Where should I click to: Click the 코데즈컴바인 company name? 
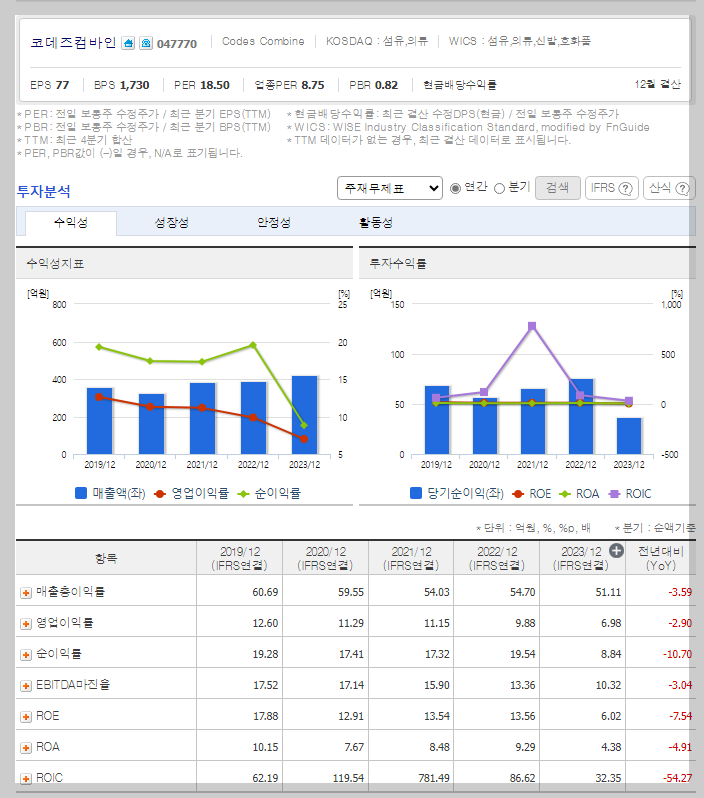pyautogui.click(x=74, y=43)
